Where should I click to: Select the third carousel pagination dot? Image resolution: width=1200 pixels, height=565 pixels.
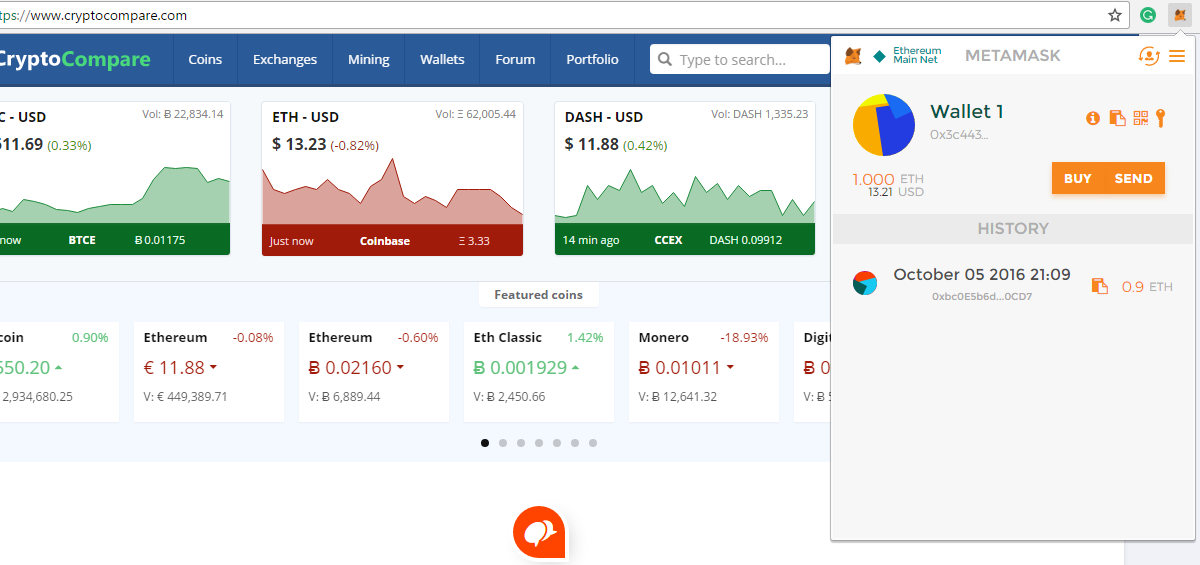(521, 443)
